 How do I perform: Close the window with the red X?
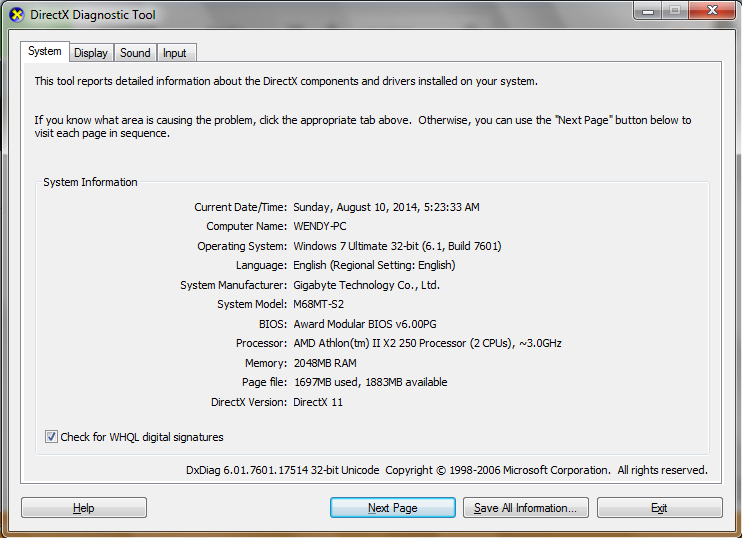(x=712, y=10)
